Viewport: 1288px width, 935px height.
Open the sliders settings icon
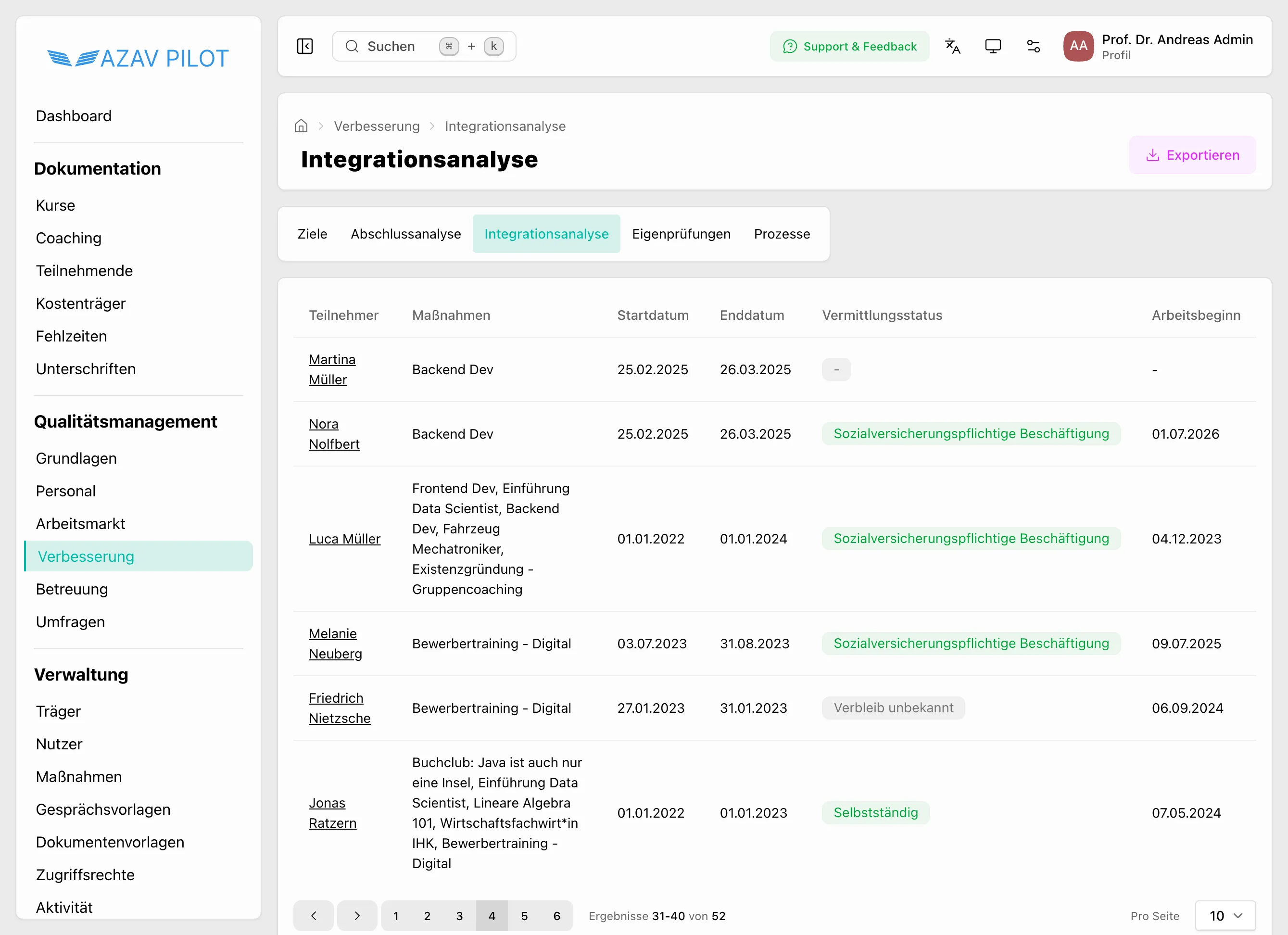coord(1033,46)
